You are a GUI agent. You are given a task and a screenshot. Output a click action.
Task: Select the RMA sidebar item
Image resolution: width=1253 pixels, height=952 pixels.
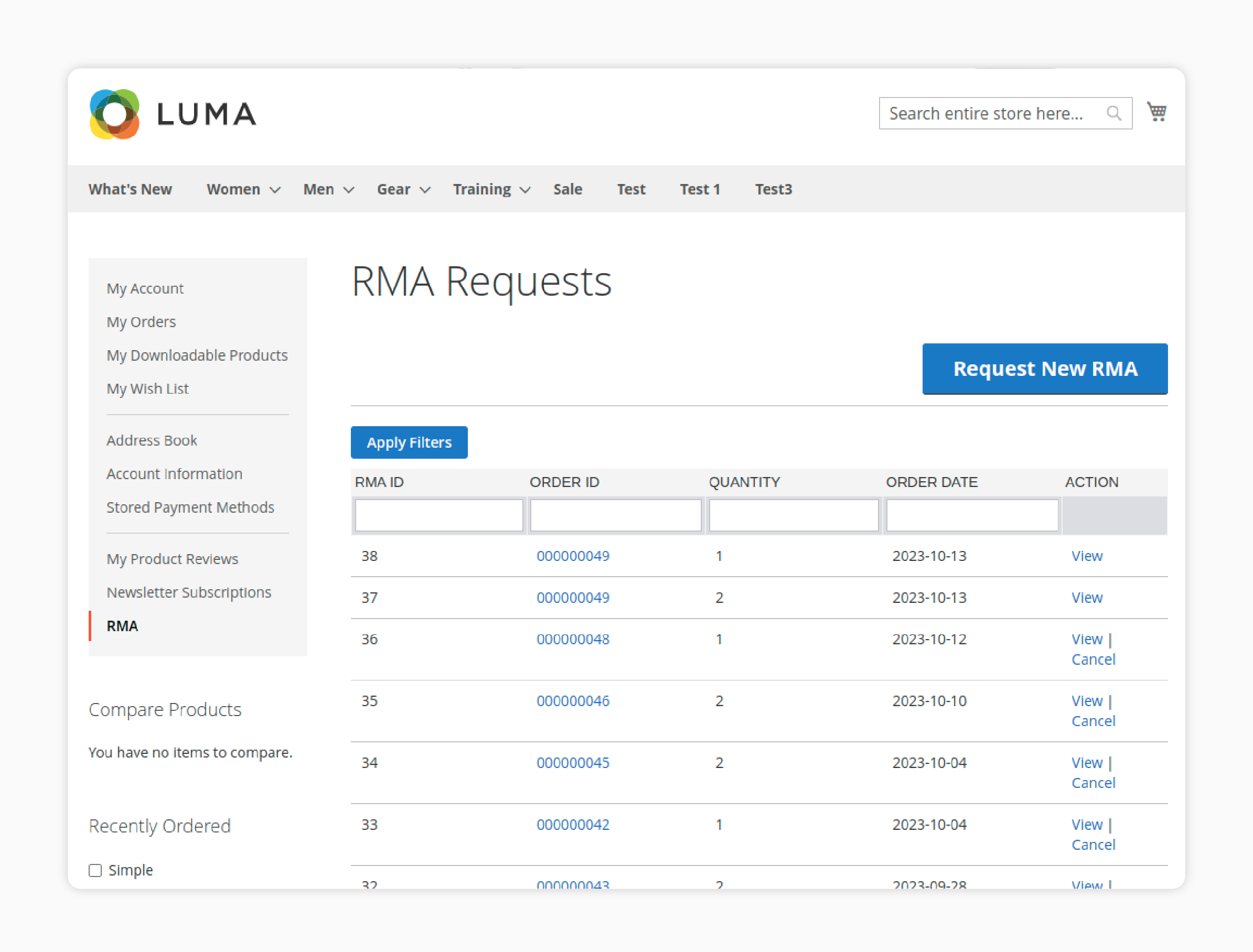point(122,625)
